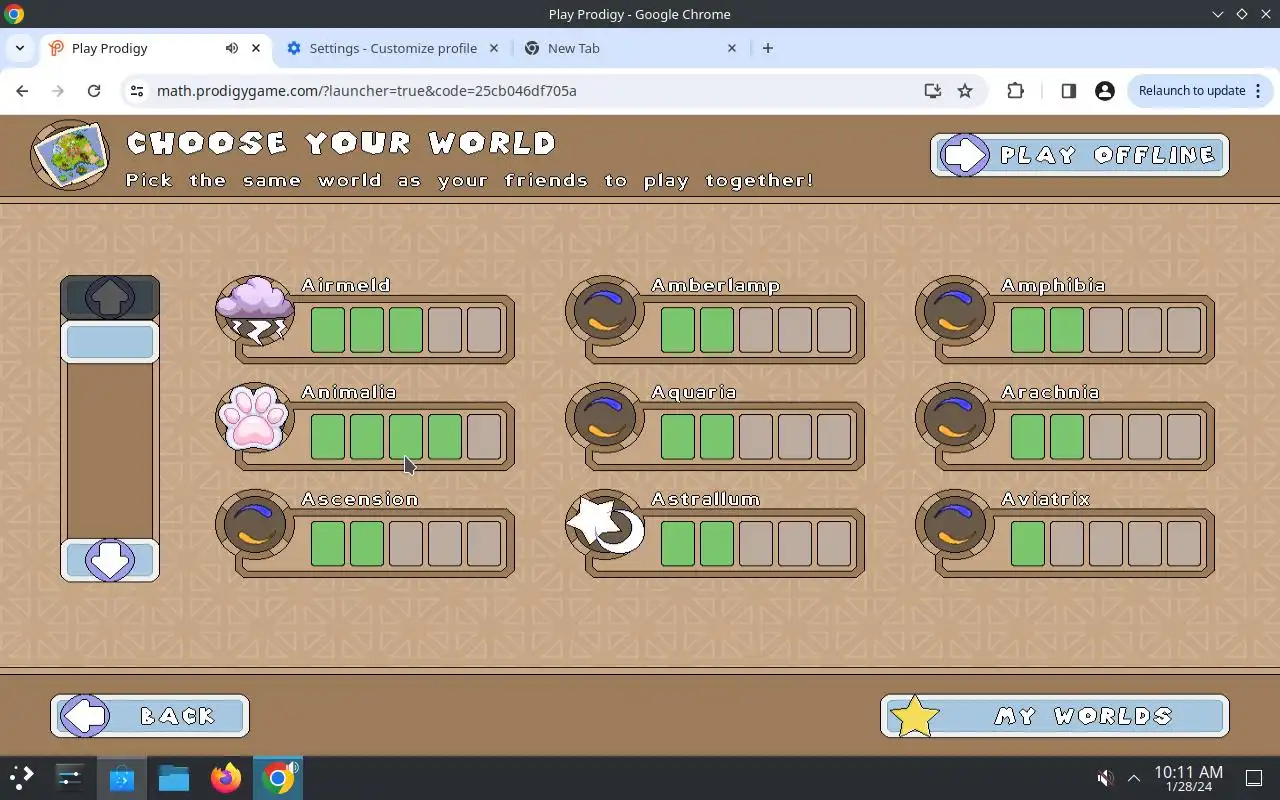This screenshot has width=1280, height=800.
Task: Click the Airmeld storm cloud icon
Action: point(255,310)
